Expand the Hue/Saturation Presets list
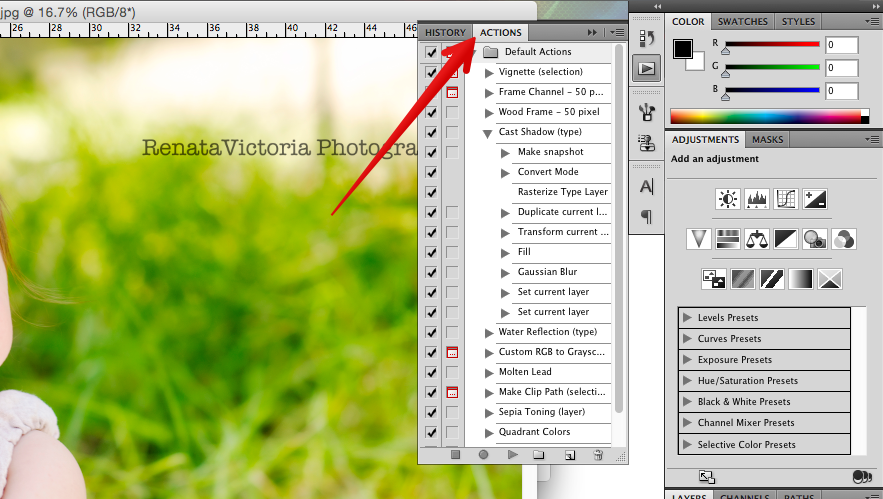 point(687,380)
